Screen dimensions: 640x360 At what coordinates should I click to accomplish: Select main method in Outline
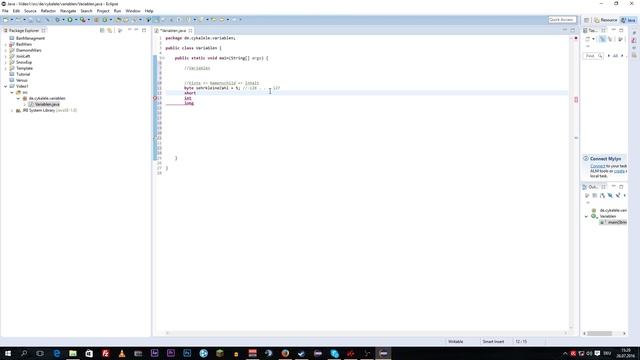[x=613, y=222]
